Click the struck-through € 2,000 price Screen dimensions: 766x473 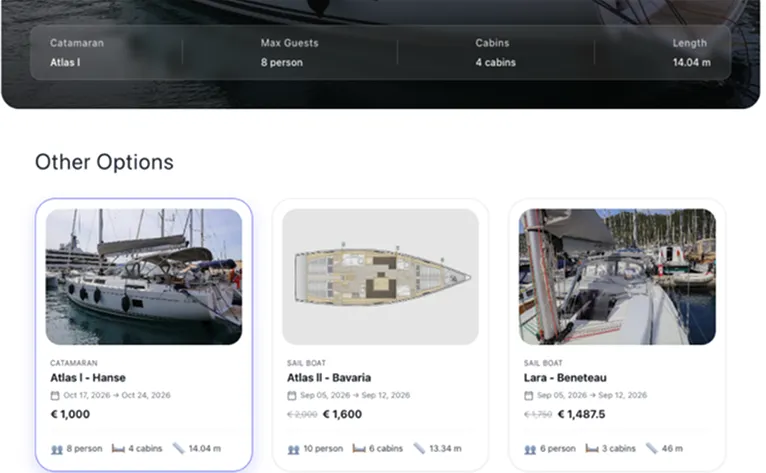[x=302, y=415]
